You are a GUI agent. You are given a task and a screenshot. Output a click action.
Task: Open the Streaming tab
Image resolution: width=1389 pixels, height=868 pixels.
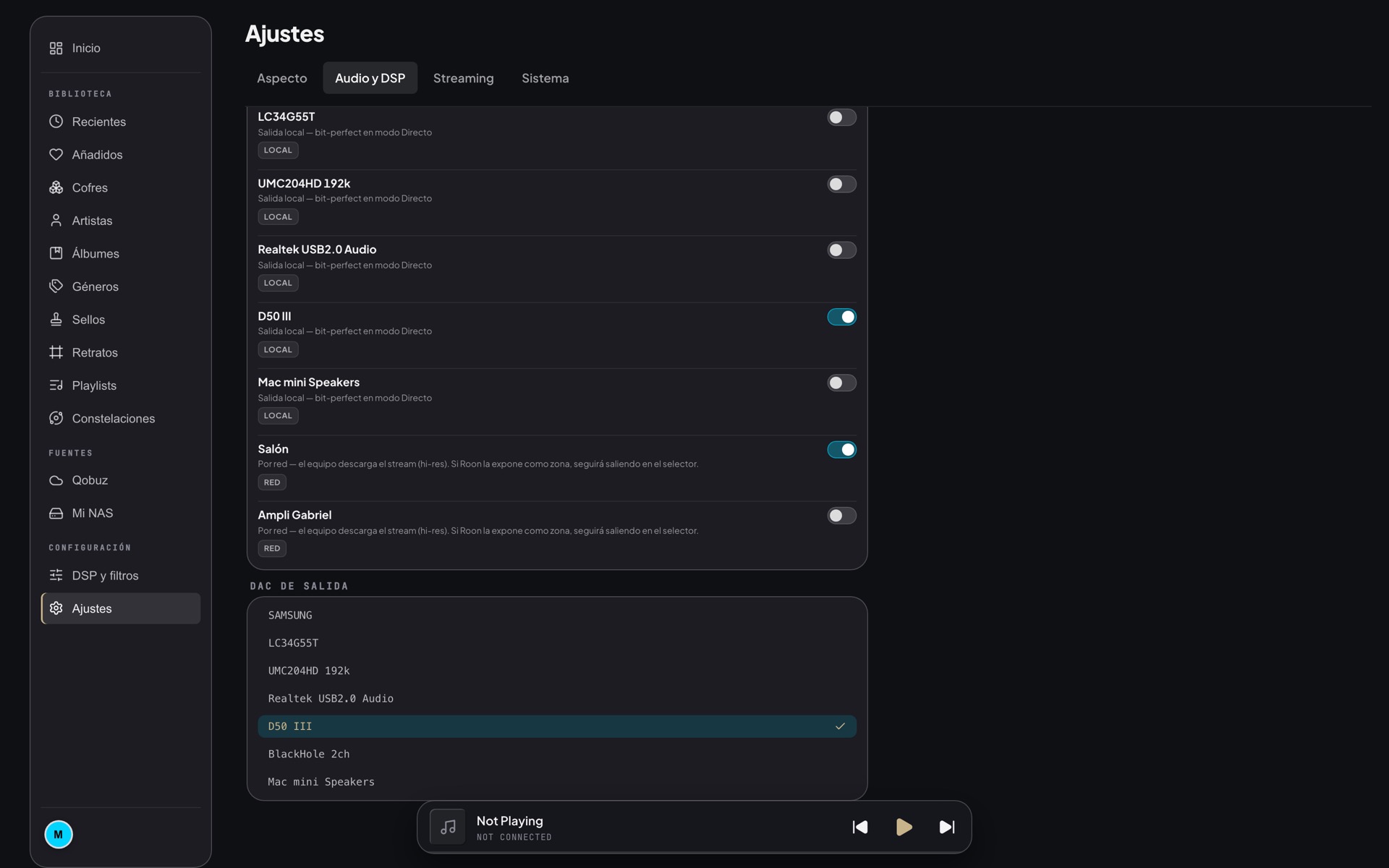point(463,78)
